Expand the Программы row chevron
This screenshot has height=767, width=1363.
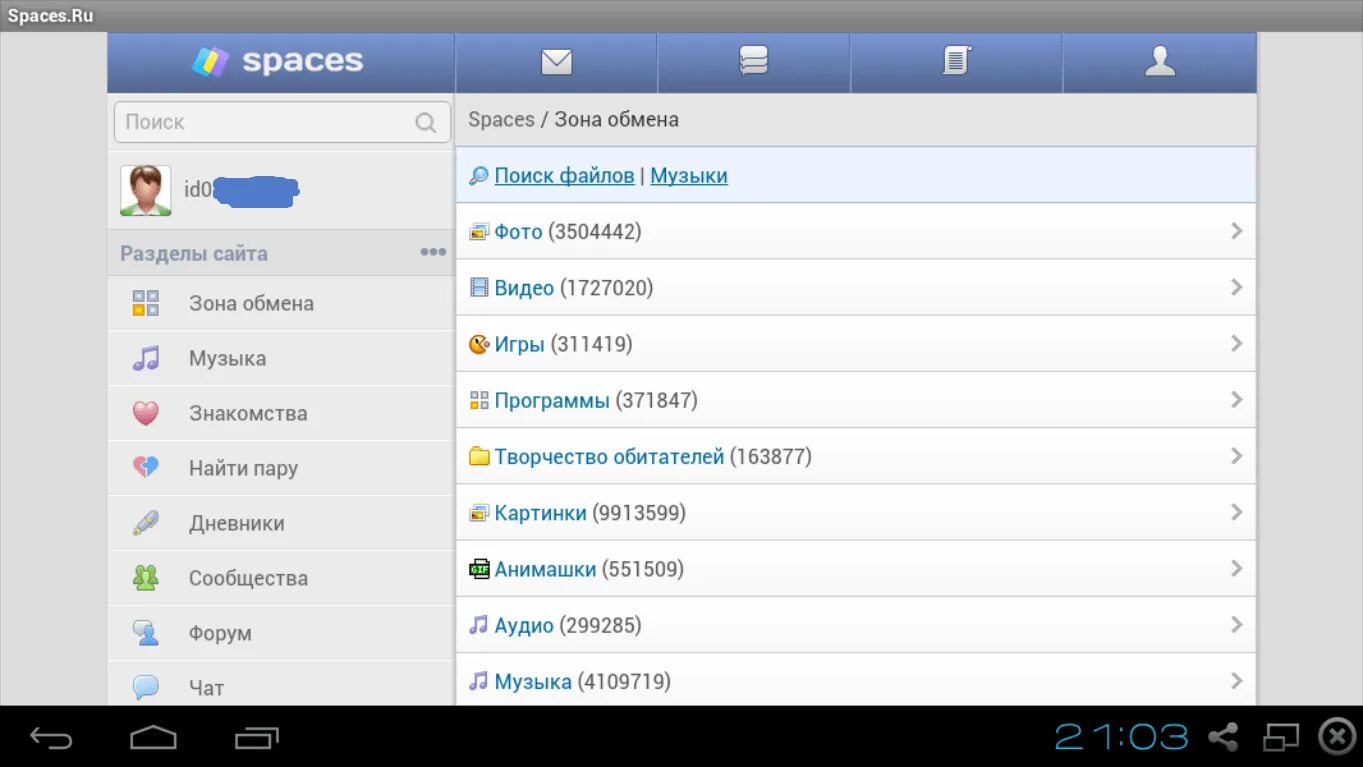point(1237,400)
